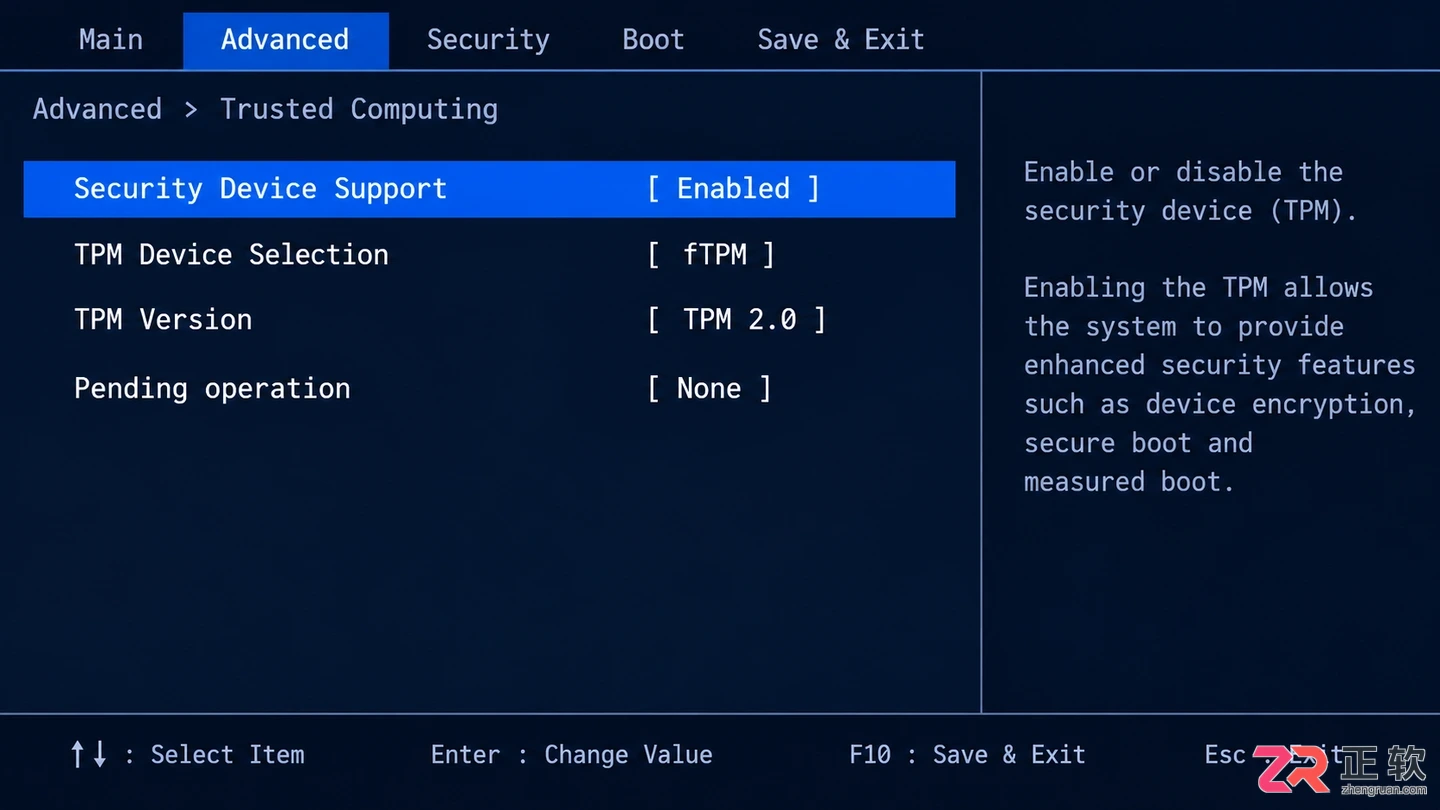This screenshot has height=810, width=1440.
Task: Select the highlighted Advanced tab
Action: (x=285, y=40)
